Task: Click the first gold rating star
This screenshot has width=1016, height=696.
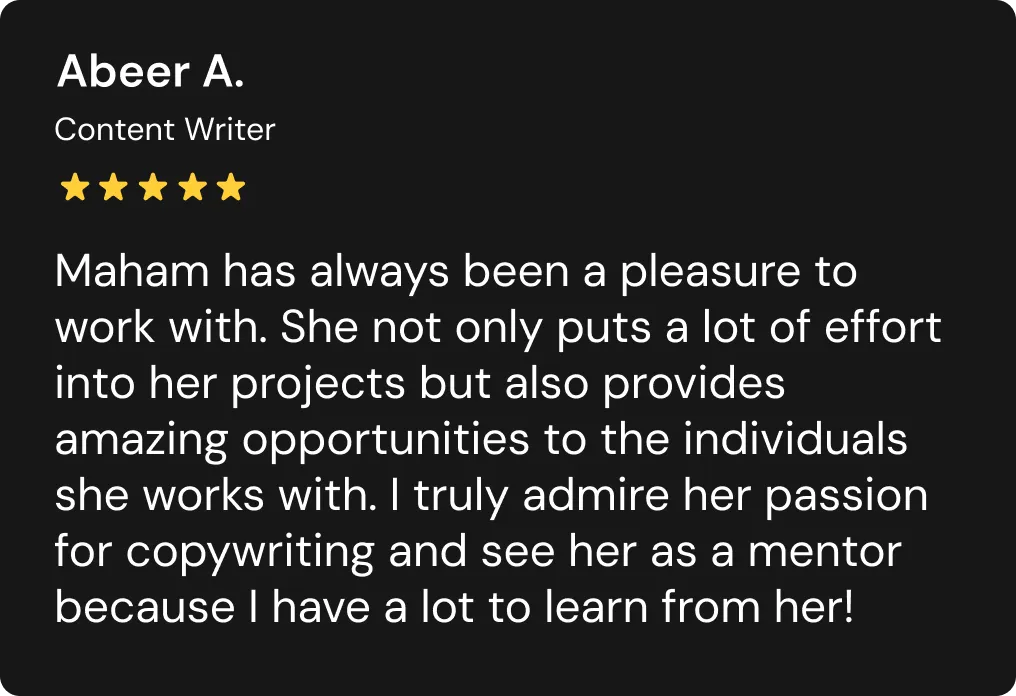Action: 74,187
